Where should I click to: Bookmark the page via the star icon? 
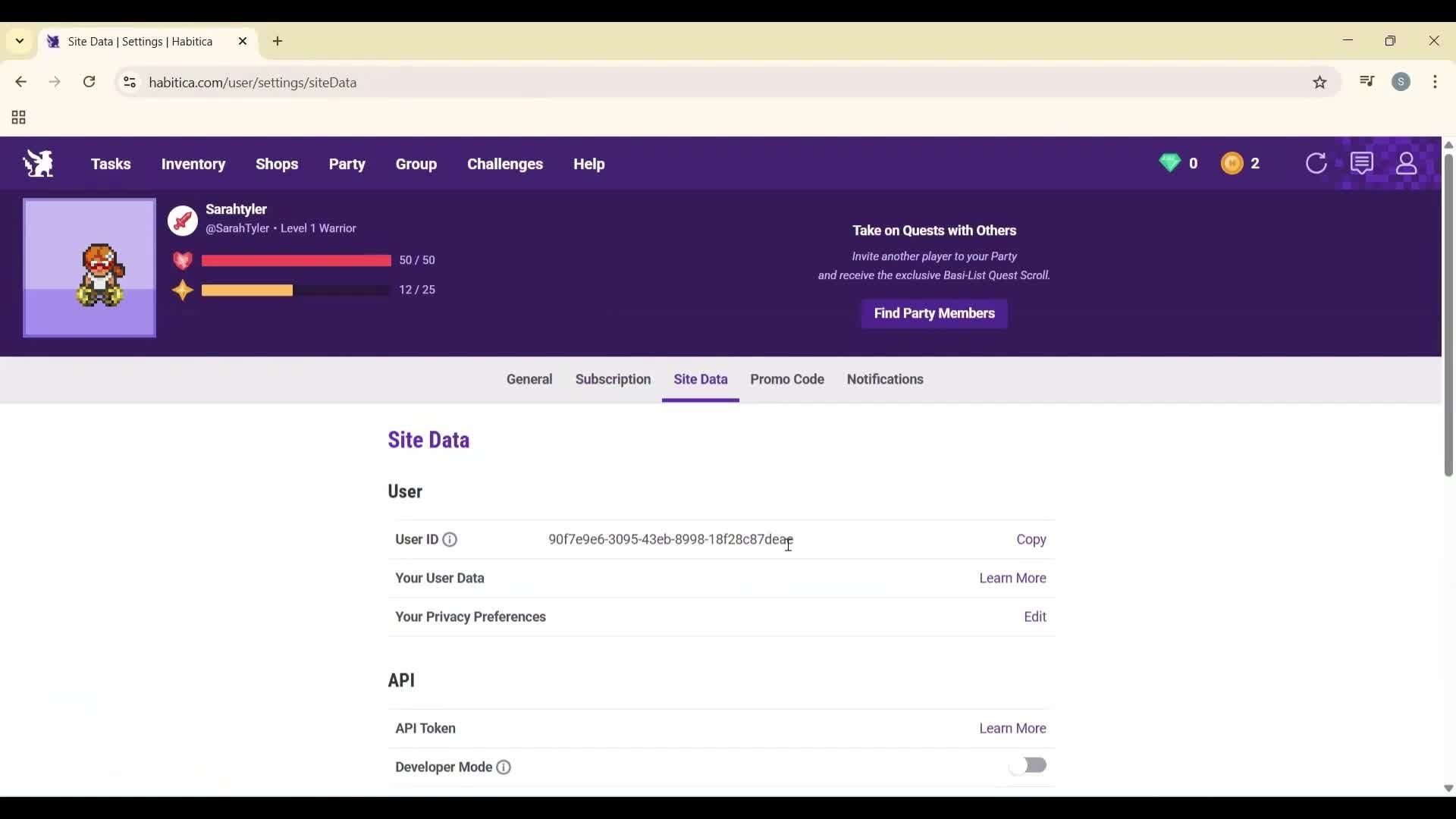[1319, 82]
